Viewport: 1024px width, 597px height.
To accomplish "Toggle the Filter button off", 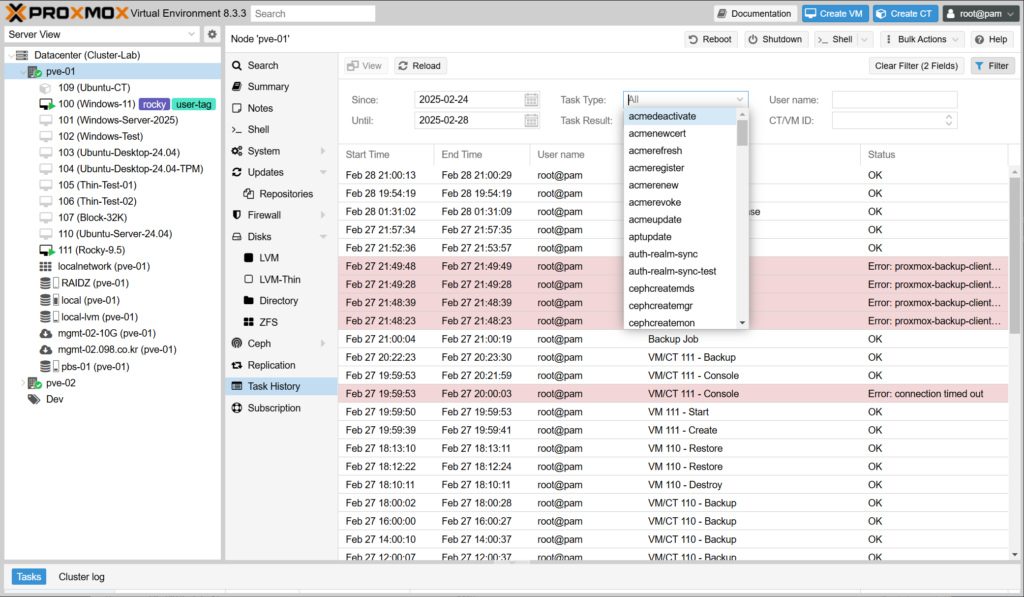I will tap(992, 66).
